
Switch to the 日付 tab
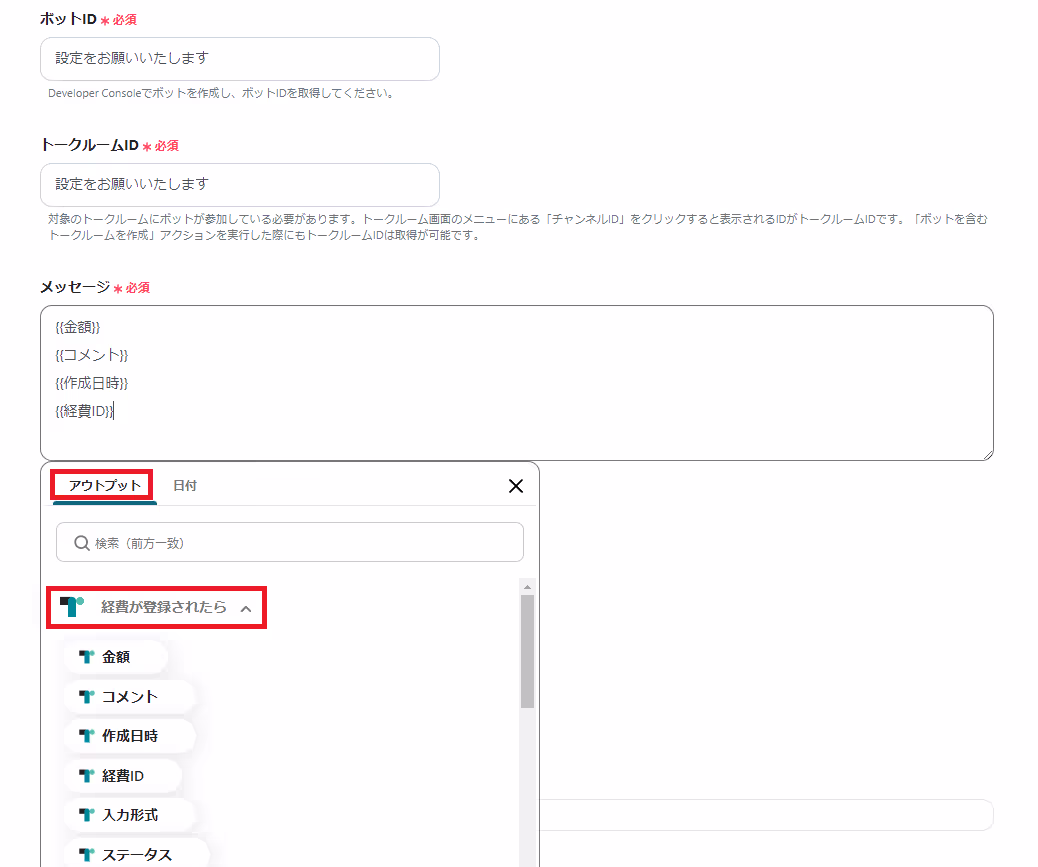click(x=185, y=486)
